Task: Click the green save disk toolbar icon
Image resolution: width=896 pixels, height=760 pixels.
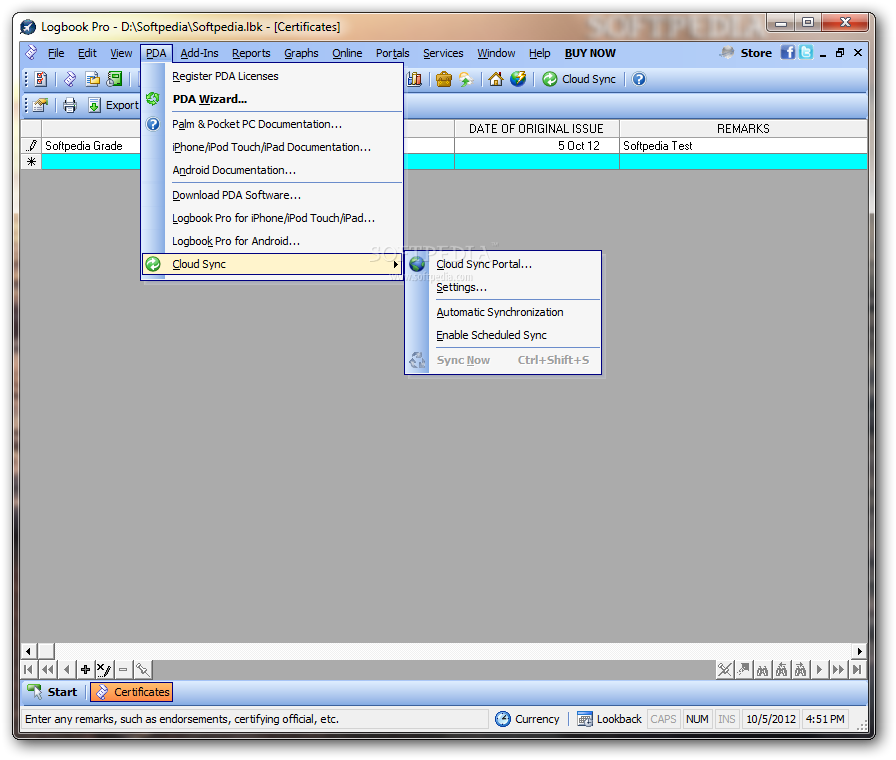Action: 115,79
